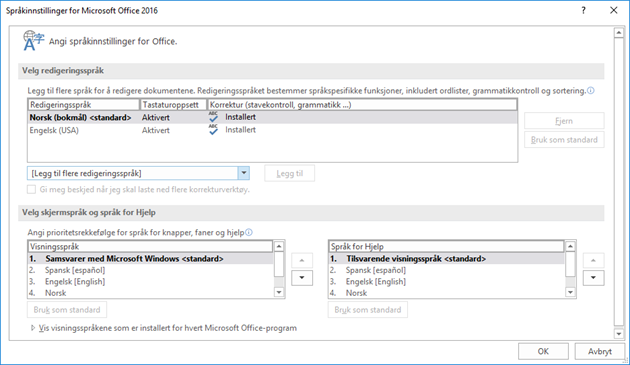Click spellcheck icon in Engelsk (USA) row
The width and height of the screenshot is (630, 365).
[213, 129]
